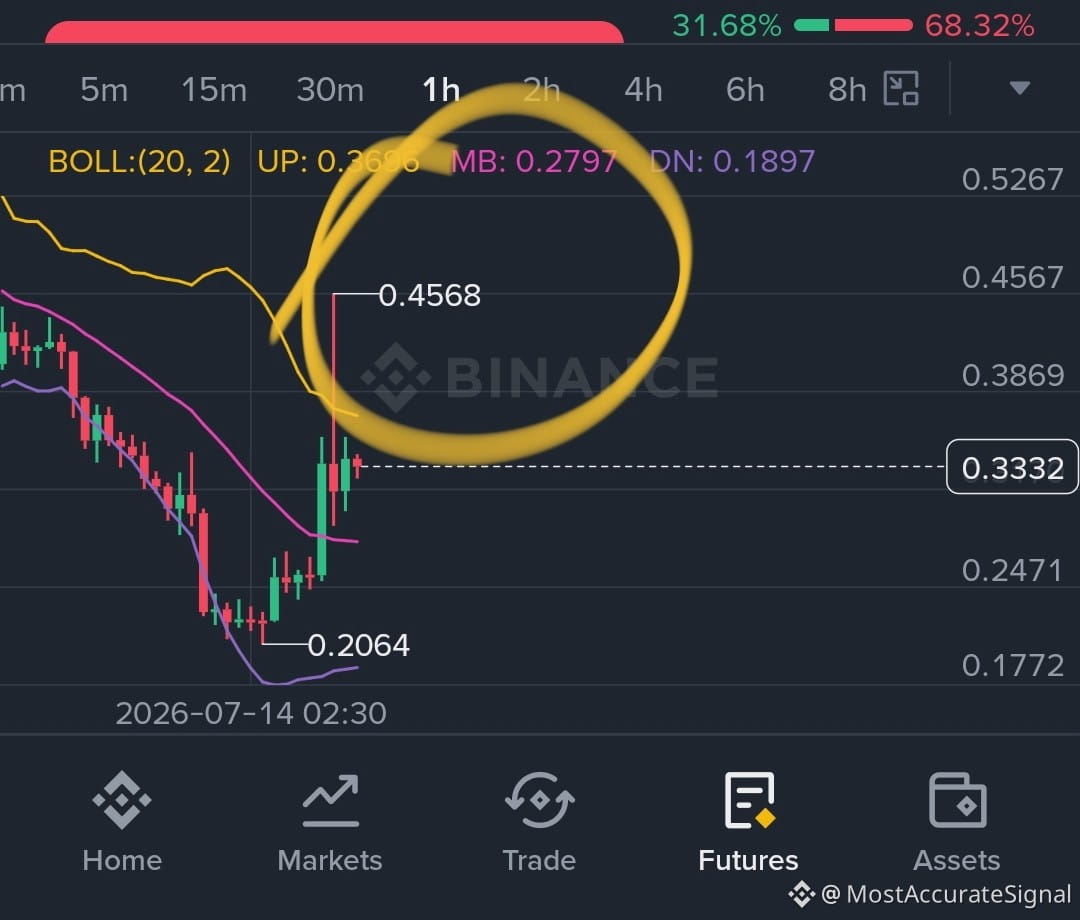Tap the 0.2471 price axis label

(x=1012, y=571)
